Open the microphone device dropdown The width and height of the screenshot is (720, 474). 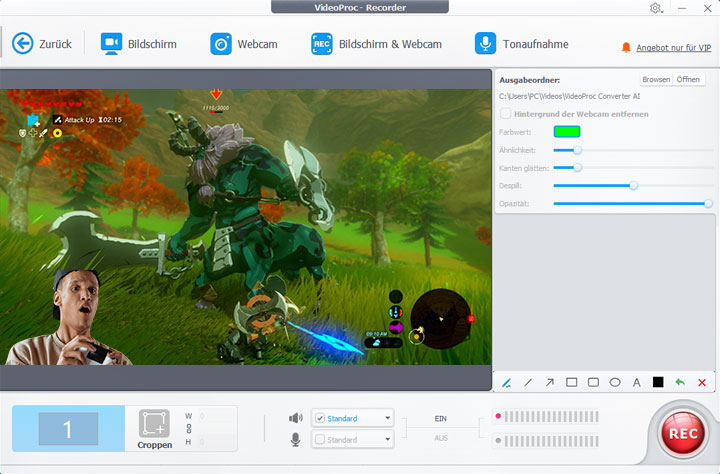point(387,440)
